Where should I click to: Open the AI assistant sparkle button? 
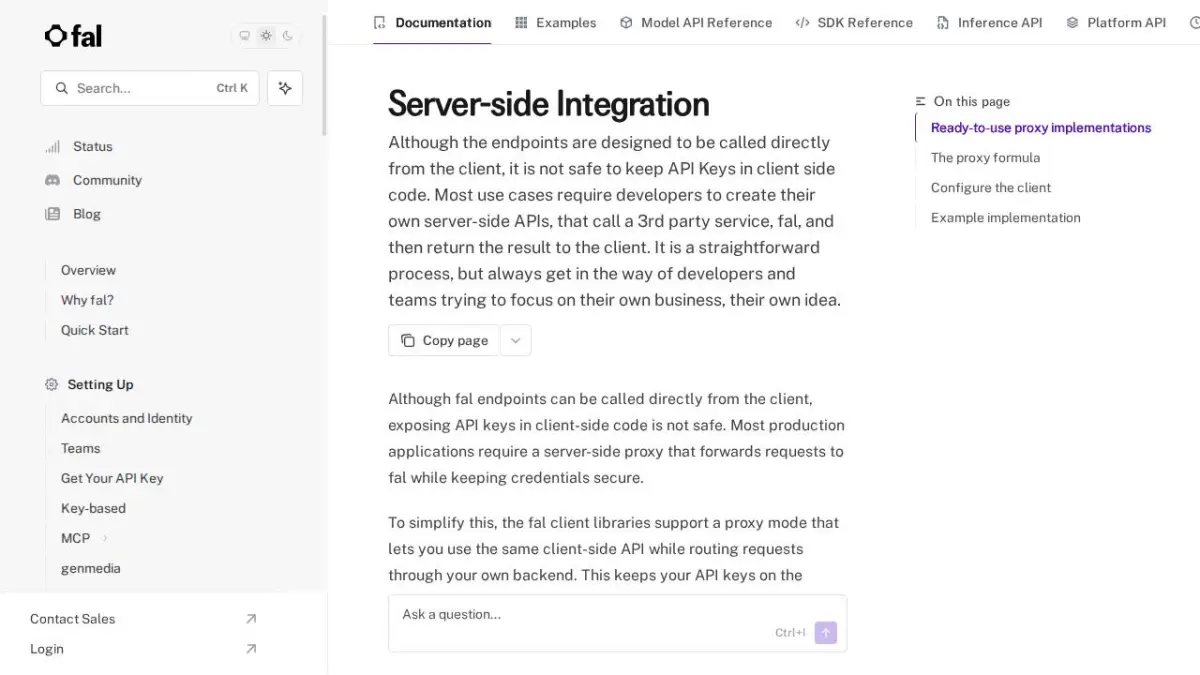coord(285,88)
